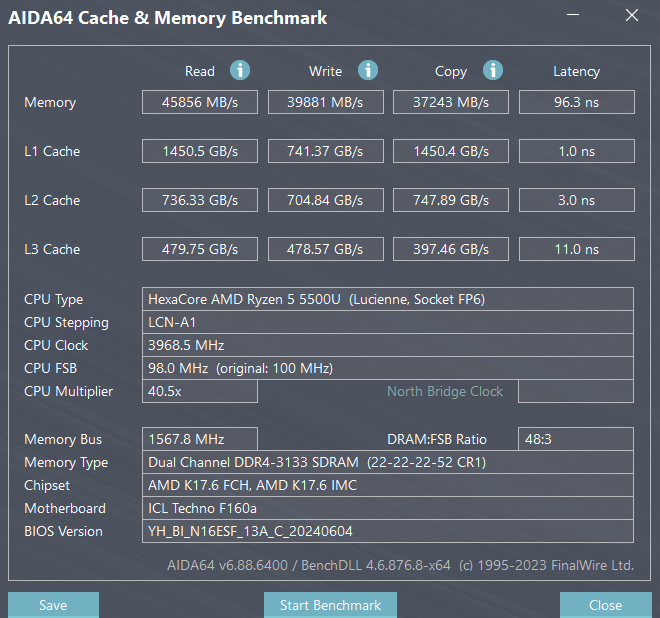Select the Memory Read speed field
The image size is (660, 618).
(200, 102)
